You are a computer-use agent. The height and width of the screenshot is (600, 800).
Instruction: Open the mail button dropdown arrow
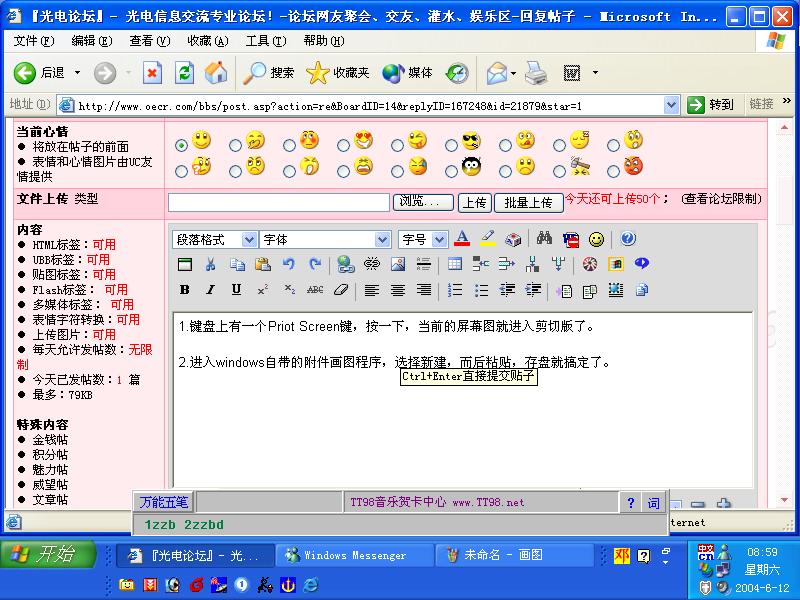pyautogui.click(x=513, y=73)
